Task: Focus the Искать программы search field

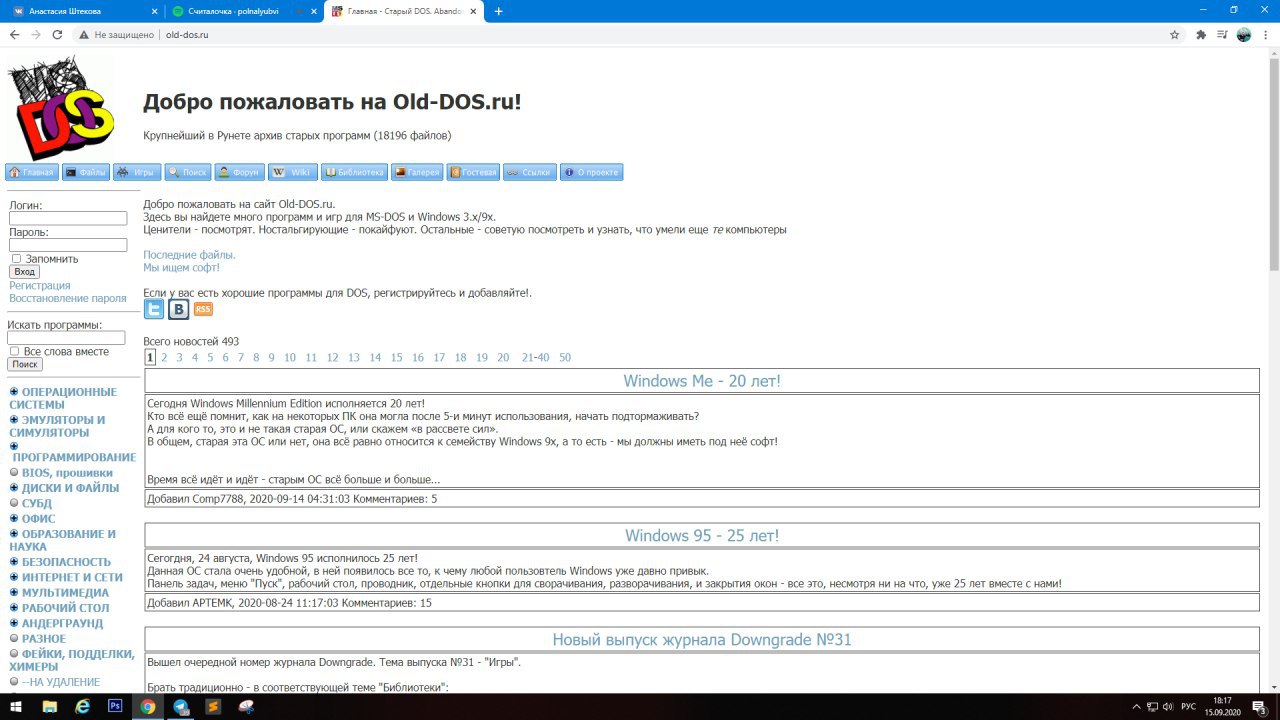Action: pos(66,338)
